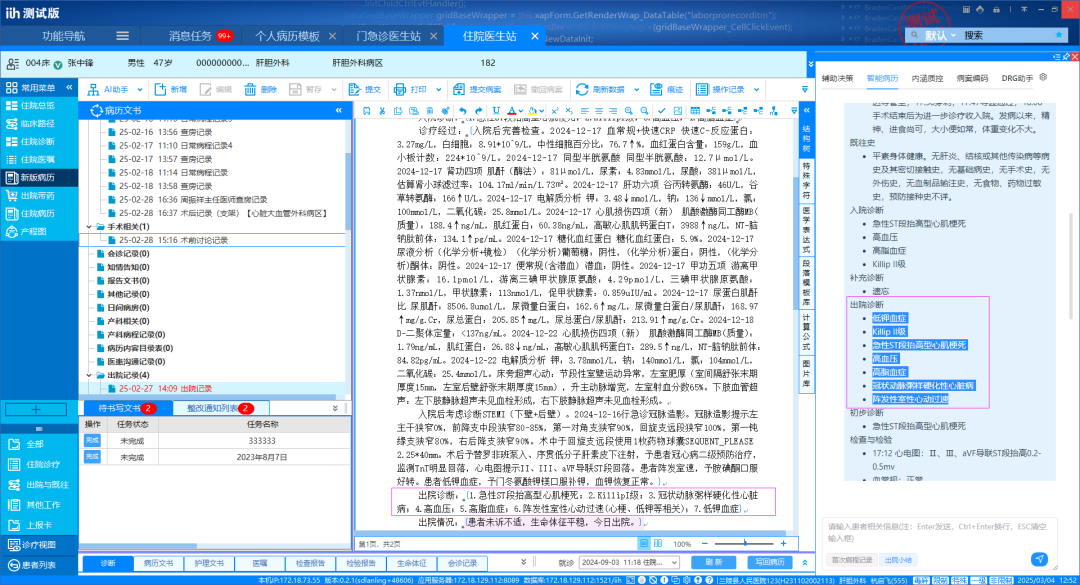The height and width of the screenshot is (585, 1080).
Task: Click the zoom-in magnifier in editor toolbar
Action: click(629, 110)
